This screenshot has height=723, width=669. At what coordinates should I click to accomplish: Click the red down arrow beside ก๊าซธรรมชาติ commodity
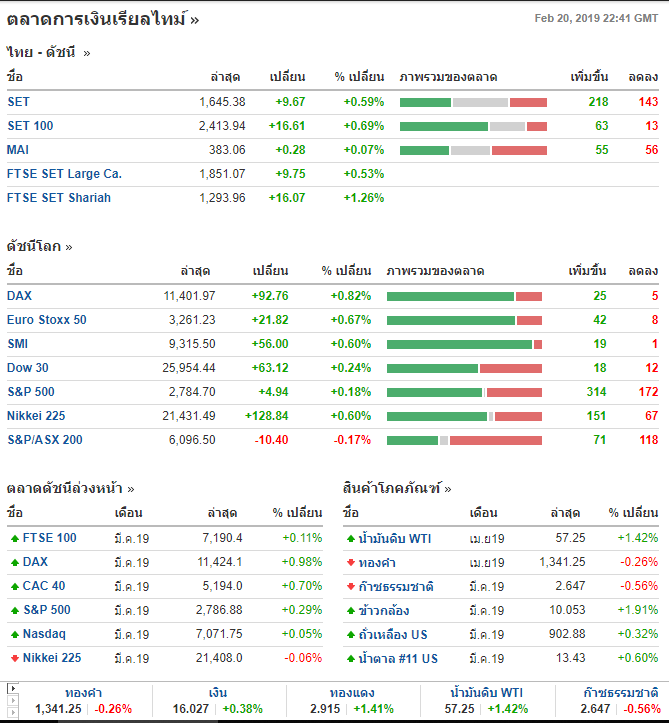point(351,587)
